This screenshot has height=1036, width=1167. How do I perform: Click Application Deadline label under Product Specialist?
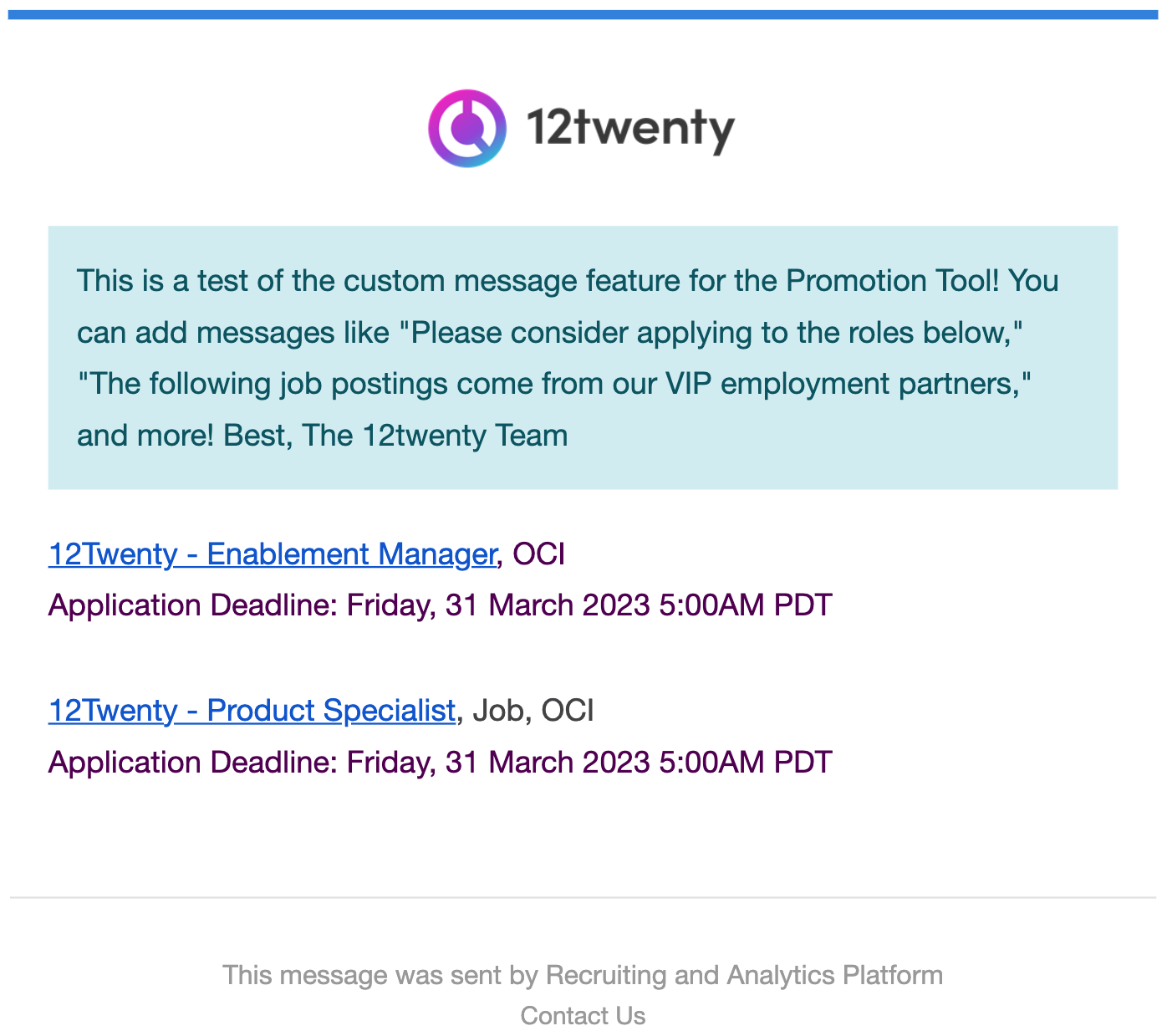click(x=193, y=762)
